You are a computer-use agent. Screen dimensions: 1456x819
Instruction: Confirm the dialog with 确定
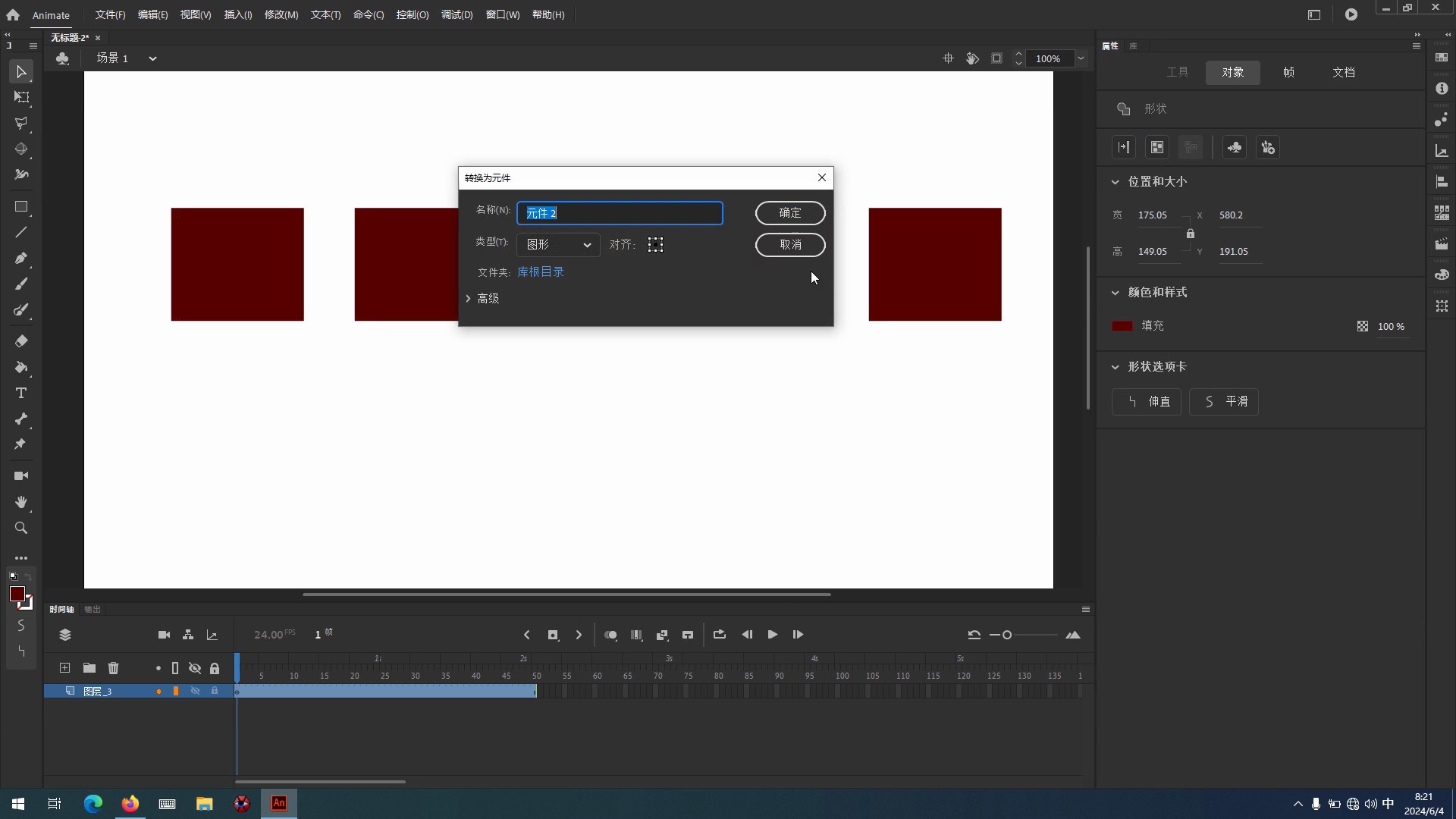(x=790, y=213)
